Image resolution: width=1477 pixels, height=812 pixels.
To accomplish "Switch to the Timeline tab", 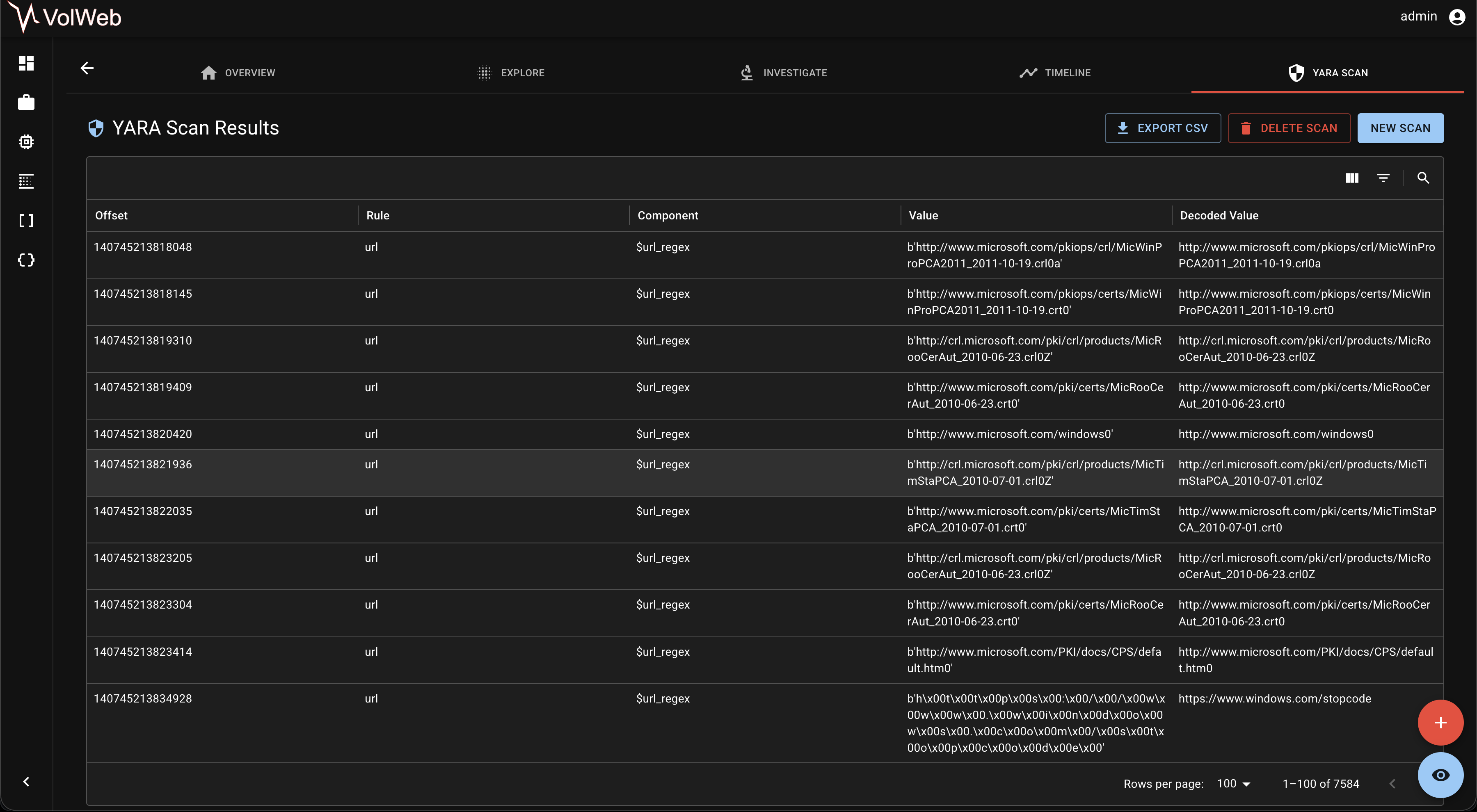I will pyautogui.click(x=1055, y=73).
